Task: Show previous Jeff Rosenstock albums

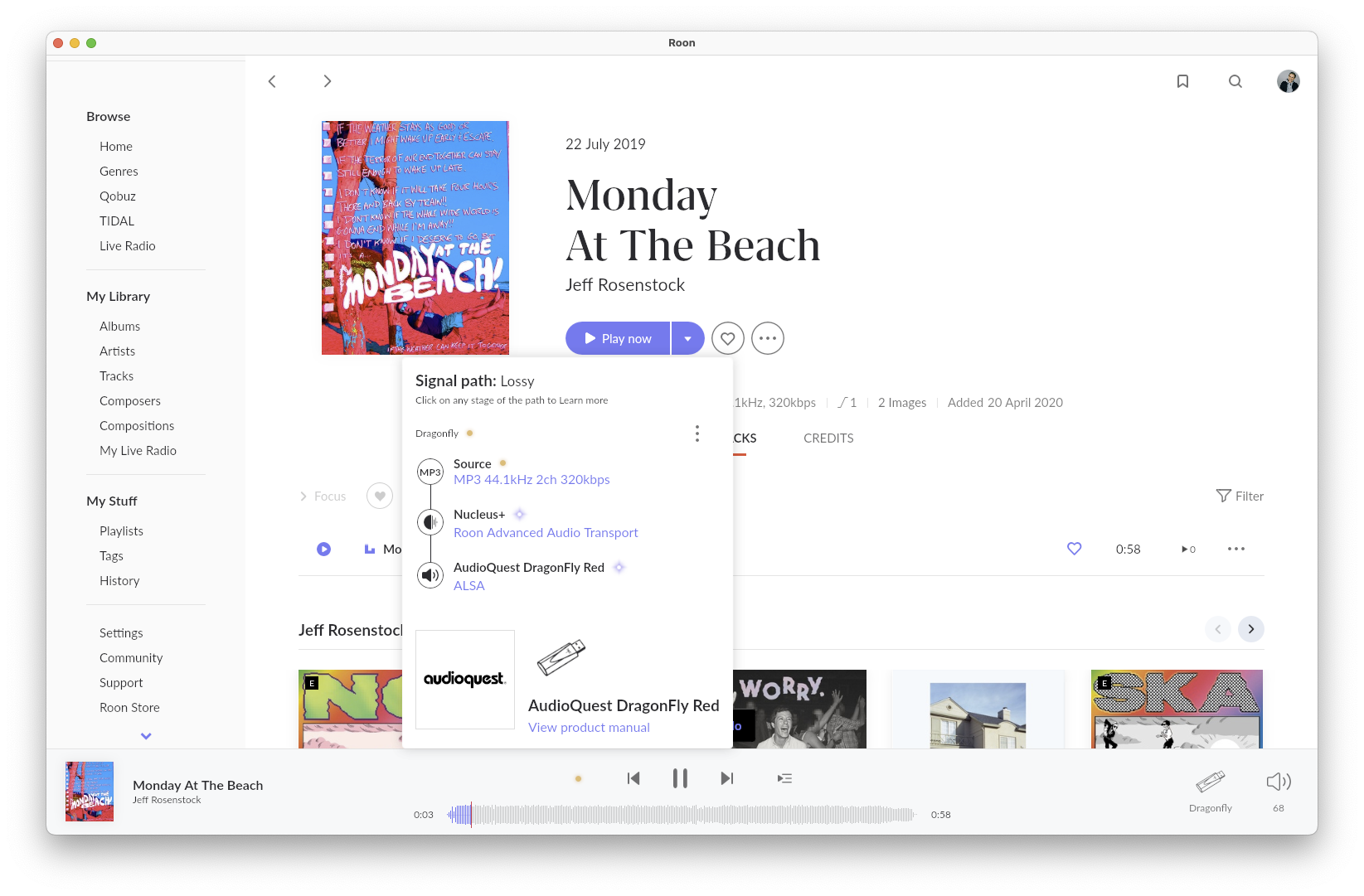Action: coord(1218,629)
